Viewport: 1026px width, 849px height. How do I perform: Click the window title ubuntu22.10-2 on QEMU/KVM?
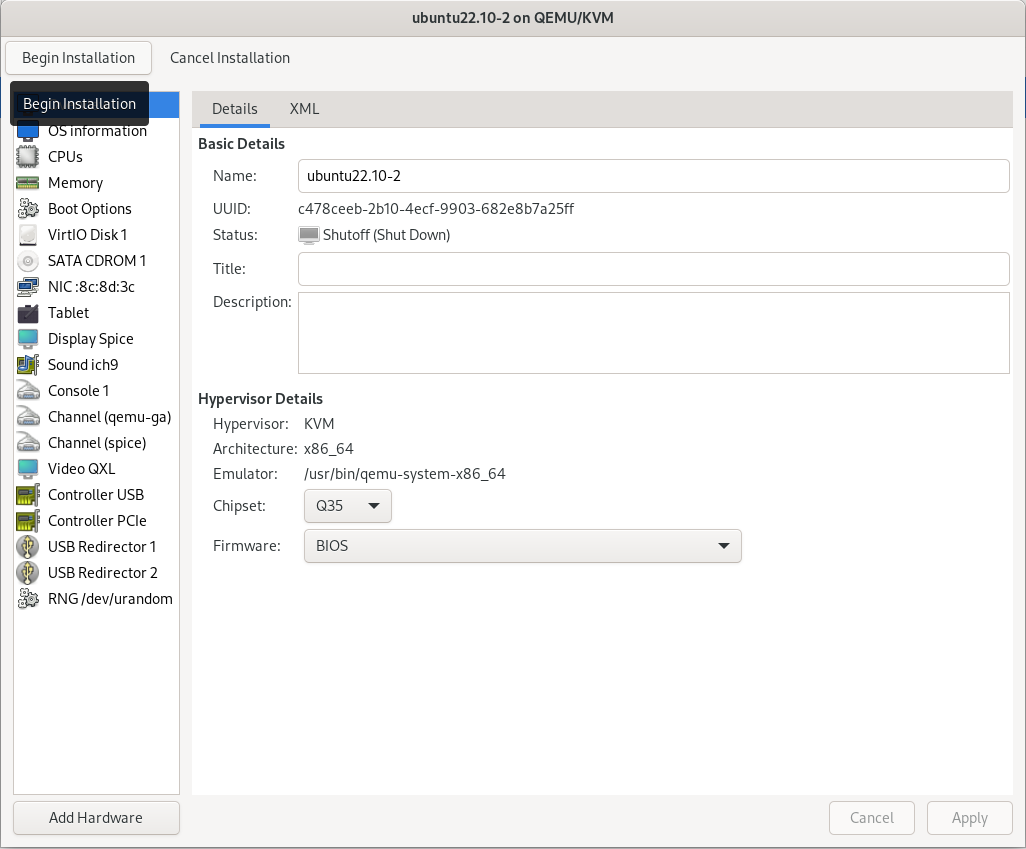513,18
